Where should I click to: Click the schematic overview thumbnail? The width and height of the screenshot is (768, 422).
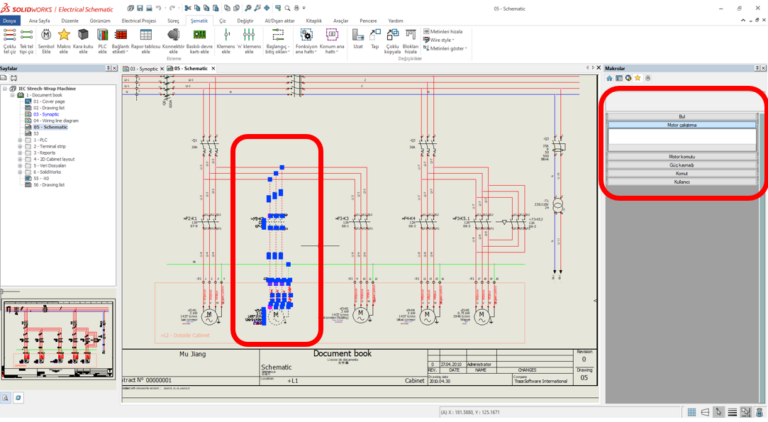coord(59,340)
